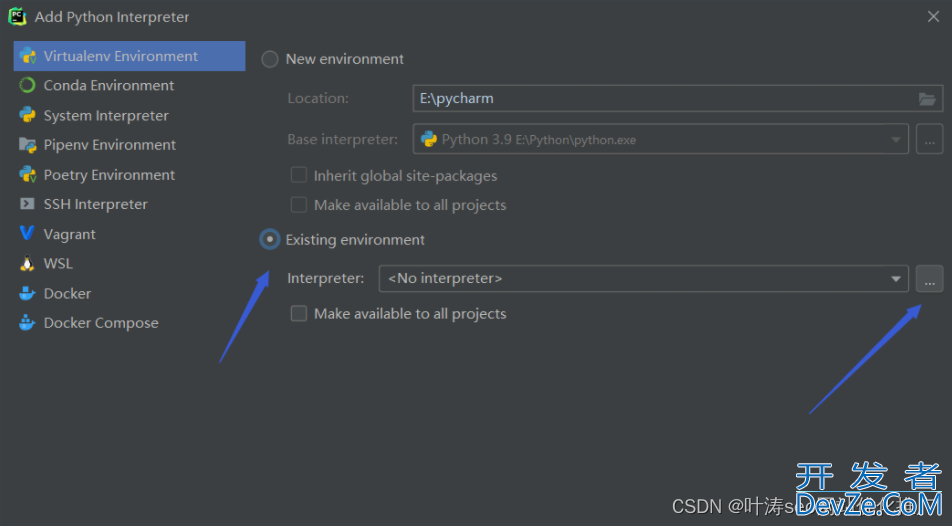Image resolution: width=952 pixels, height=526 pixels.
Task: Browse for base interpreter with ellipsis button
Action: 930,140
